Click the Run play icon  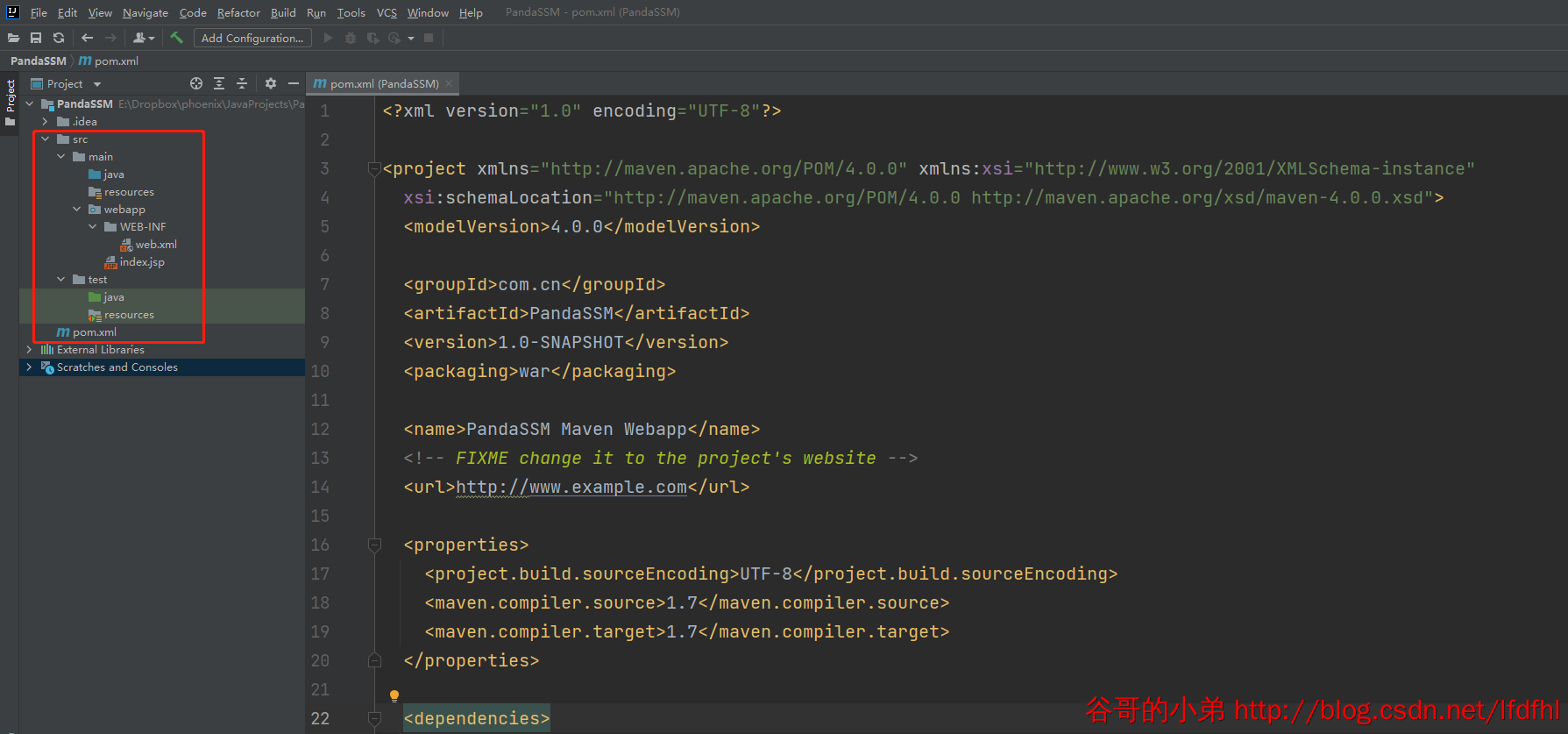(x=328, y=38)
